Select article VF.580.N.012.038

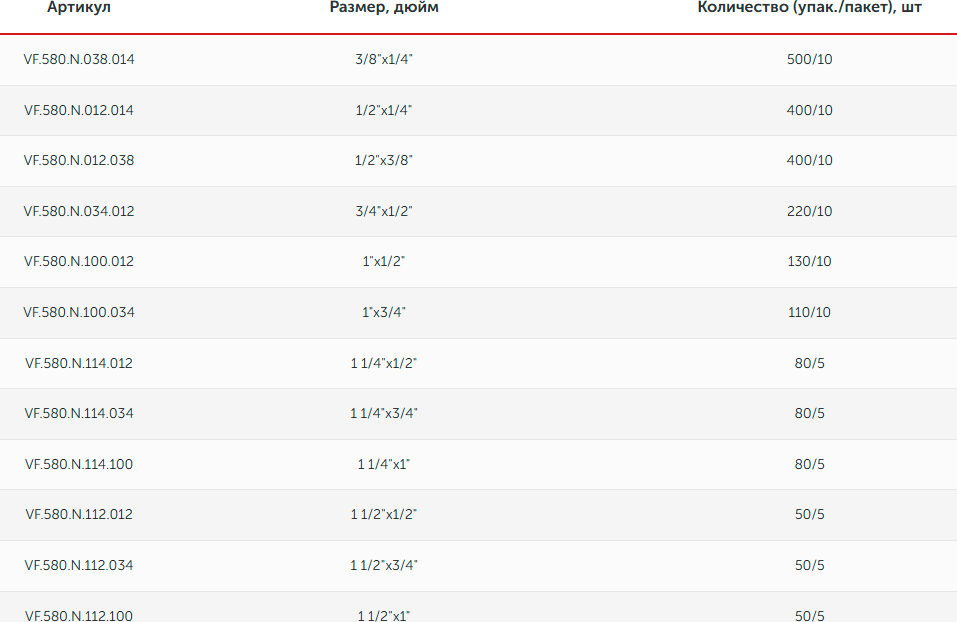coord(79,161)
